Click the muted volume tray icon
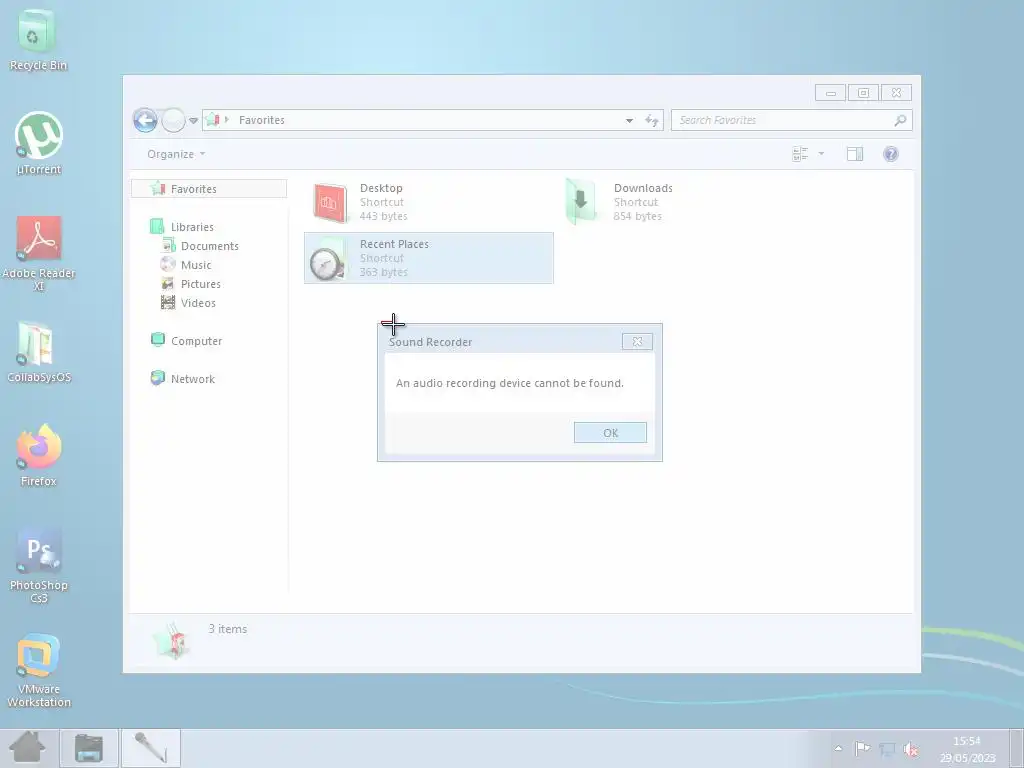The height and width of the screenshot is (768, 1024). [910, 748]
